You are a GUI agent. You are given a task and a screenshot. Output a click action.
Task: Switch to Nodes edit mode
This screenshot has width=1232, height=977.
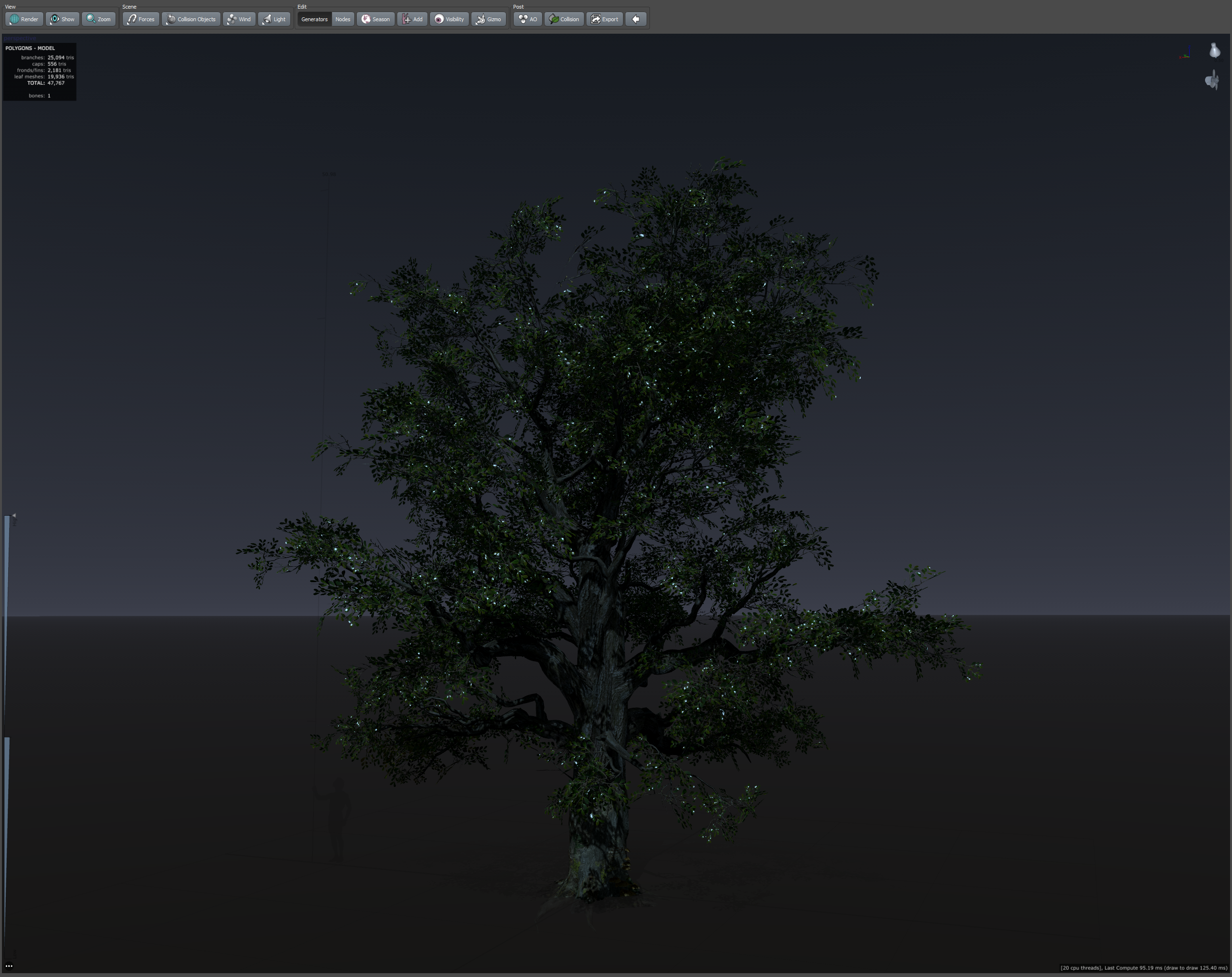tap(343, 19)
